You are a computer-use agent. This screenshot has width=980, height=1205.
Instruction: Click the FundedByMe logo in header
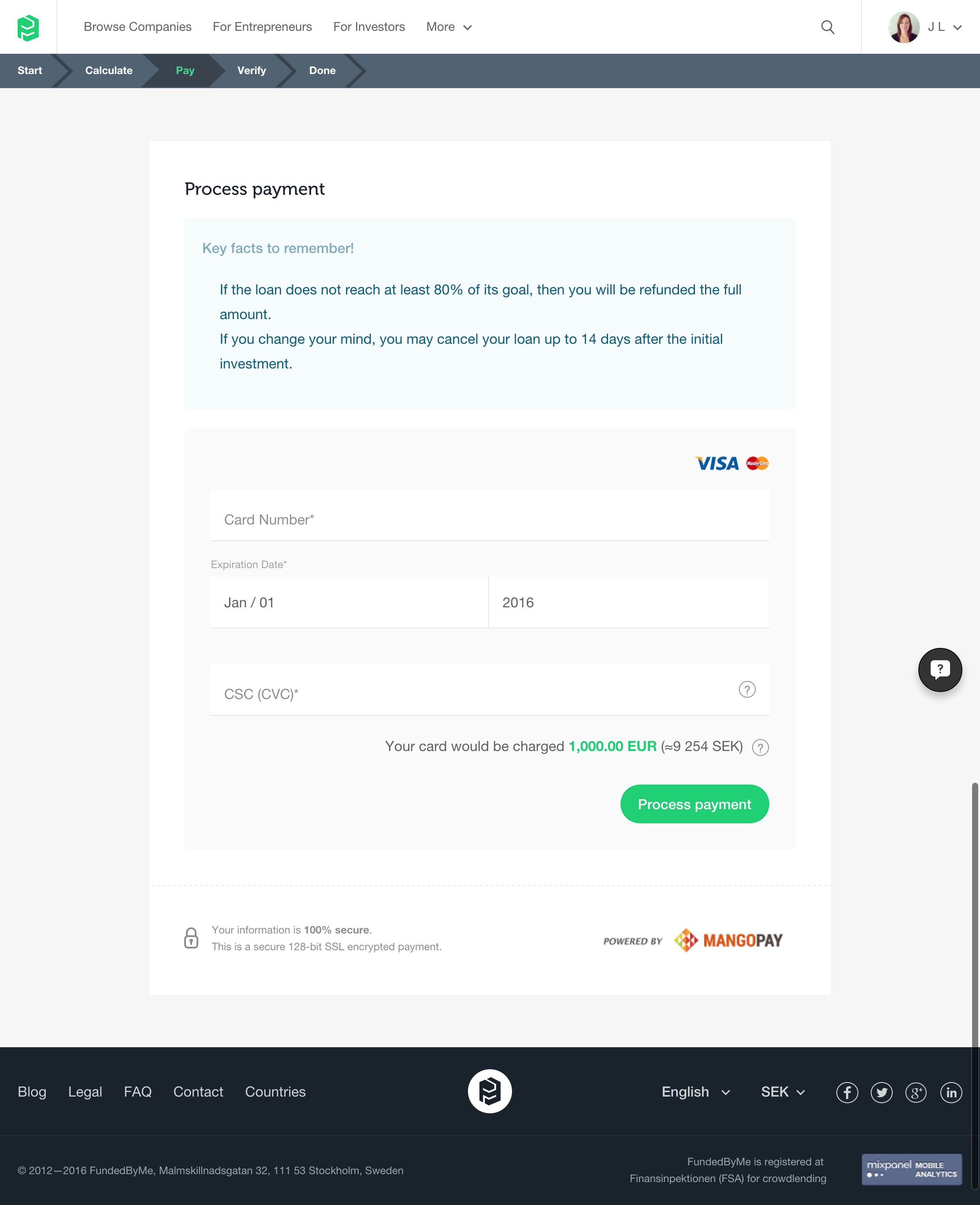(28, 27)
